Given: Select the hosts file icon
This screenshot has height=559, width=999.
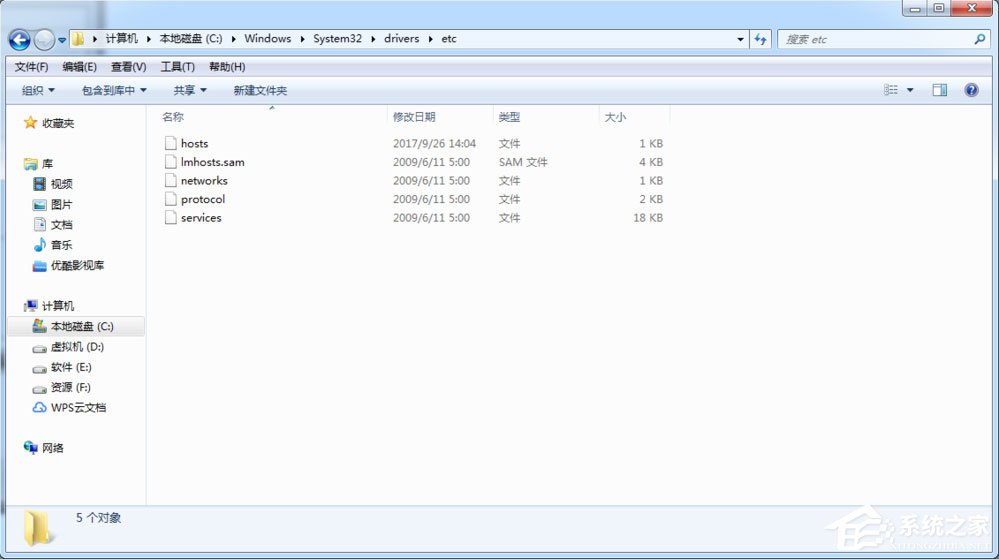Looking at the screenshot, I should (170, 144).
